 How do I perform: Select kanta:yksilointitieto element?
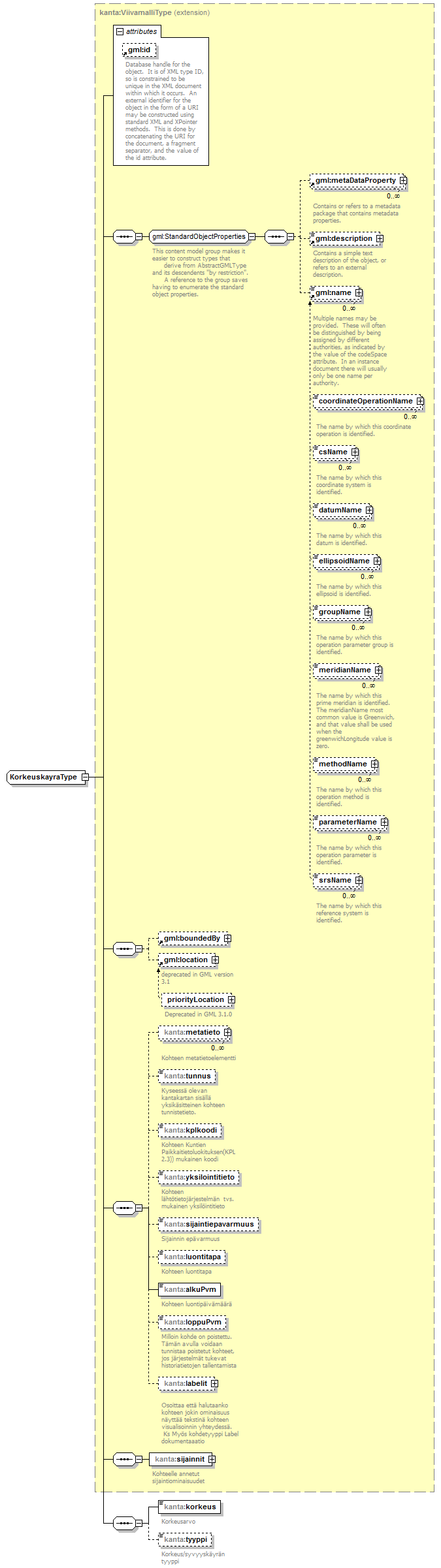click(x=199, y=1177)
